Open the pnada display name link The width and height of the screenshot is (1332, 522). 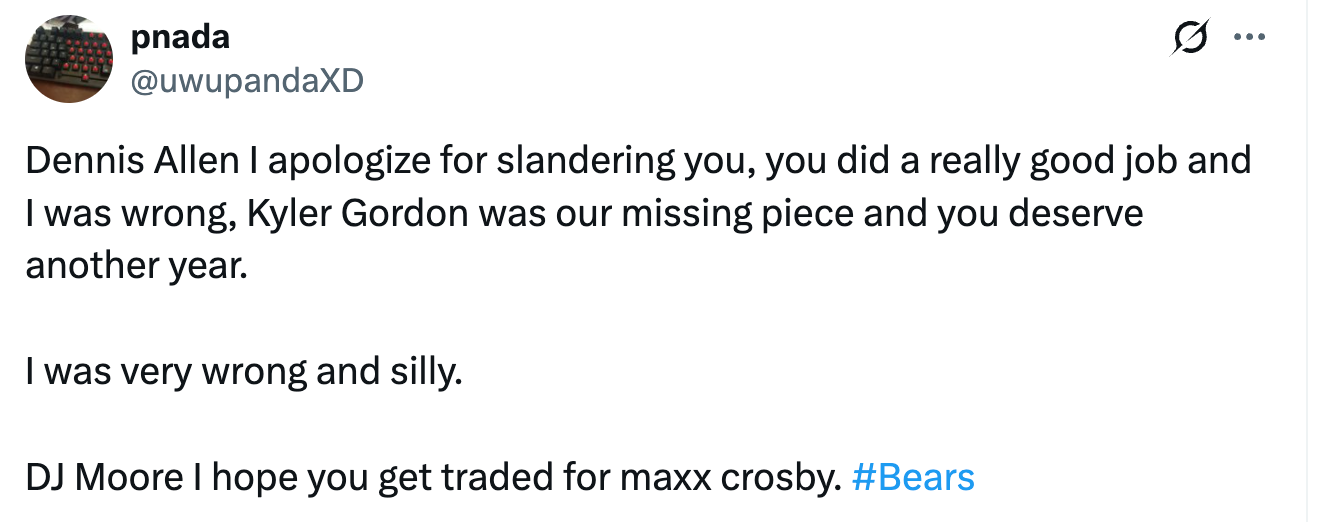181,37
